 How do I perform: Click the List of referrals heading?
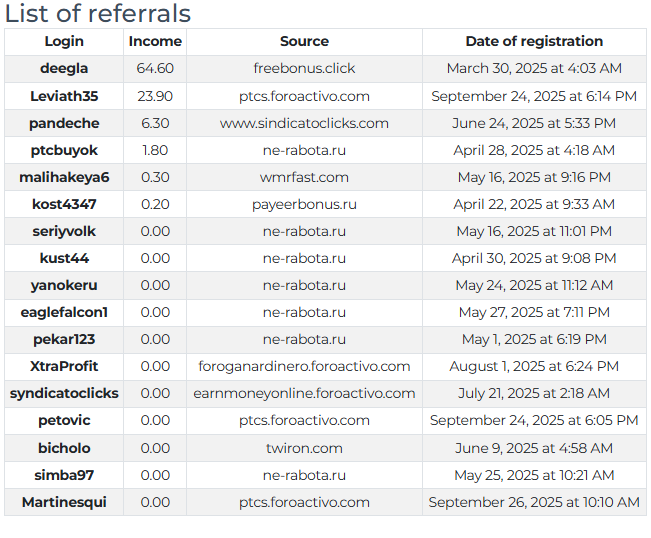pyautogui.click(x=97, y=14)
